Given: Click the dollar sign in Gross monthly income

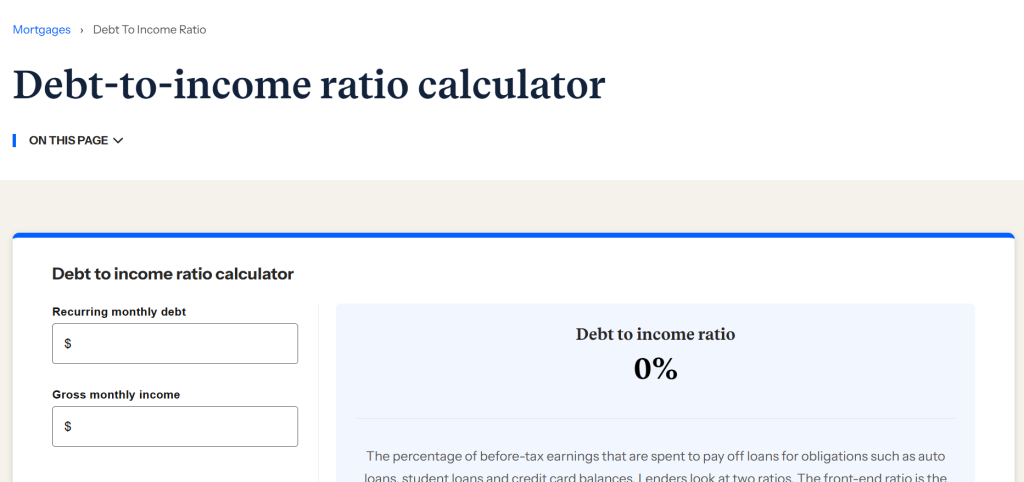Looking at the screenshot, I should coord(68,426).
